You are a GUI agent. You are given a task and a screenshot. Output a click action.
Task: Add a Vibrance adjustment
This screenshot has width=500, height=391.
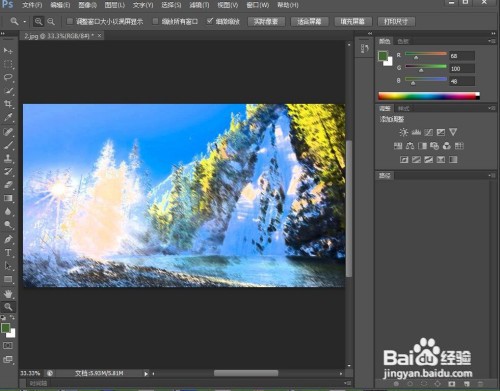coord(453,132)
